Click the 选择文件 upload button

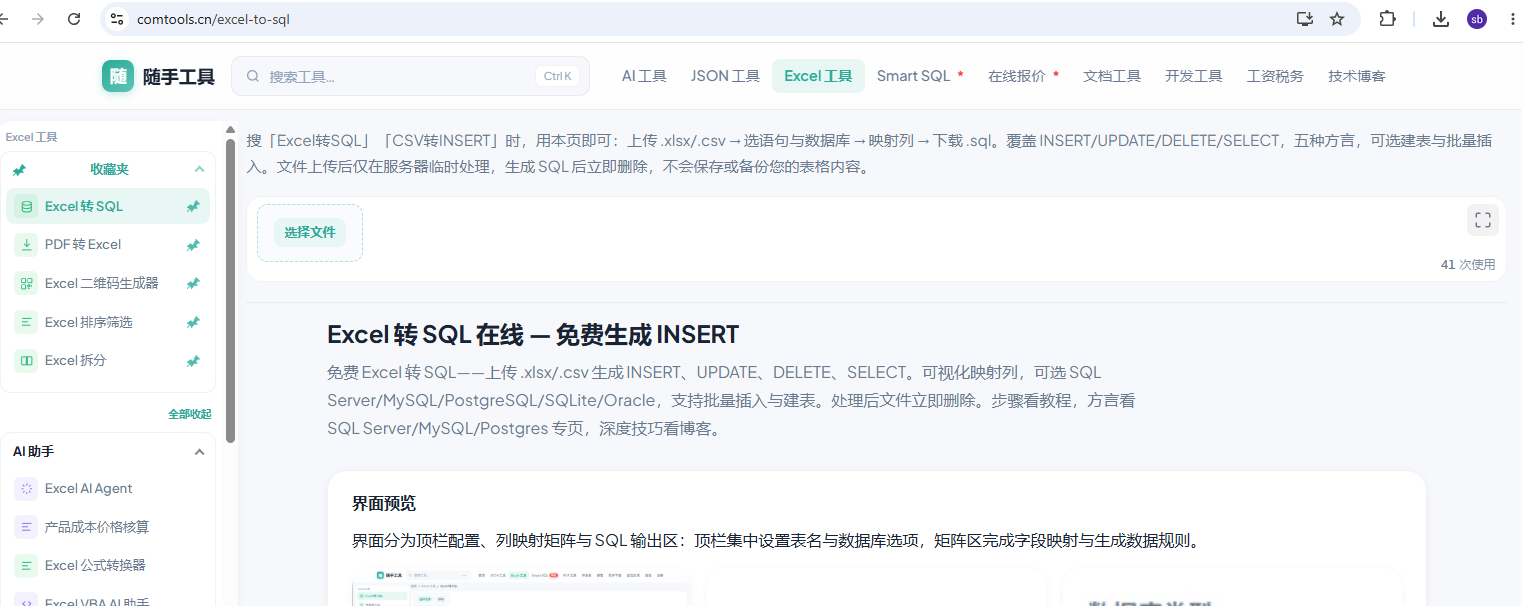(310, 233)
